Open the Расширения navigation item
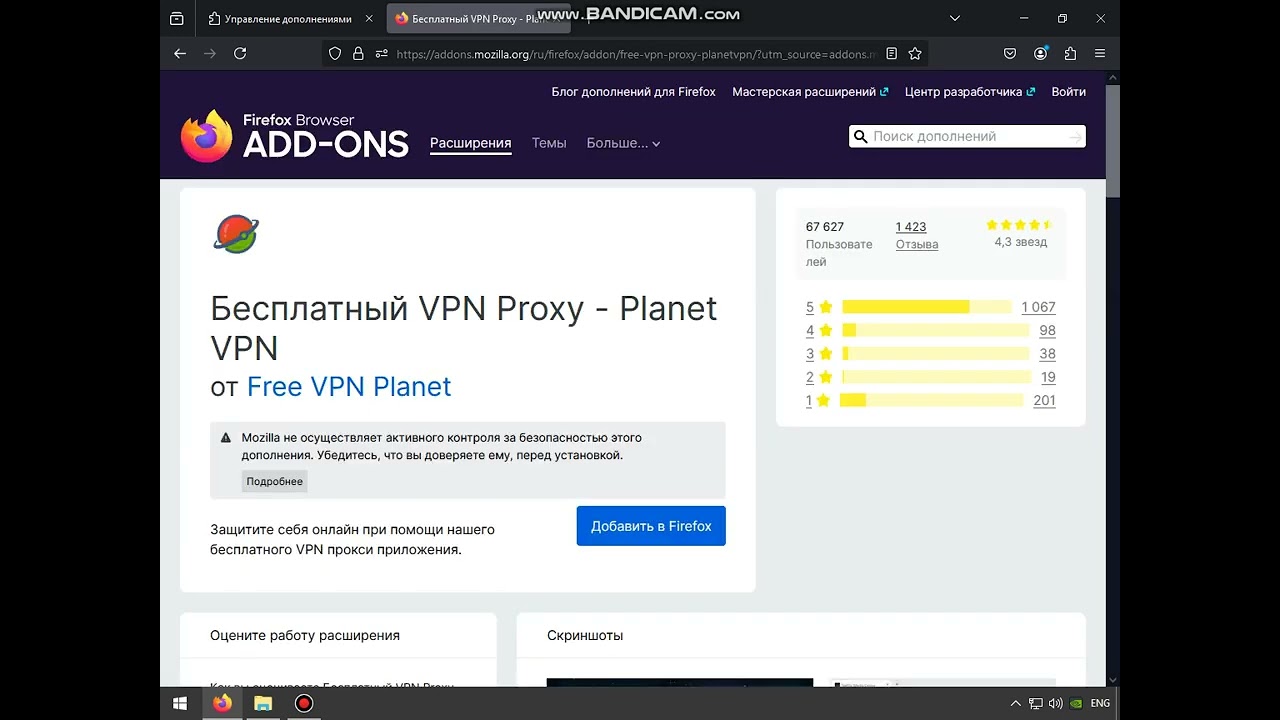 click(471, 143)
